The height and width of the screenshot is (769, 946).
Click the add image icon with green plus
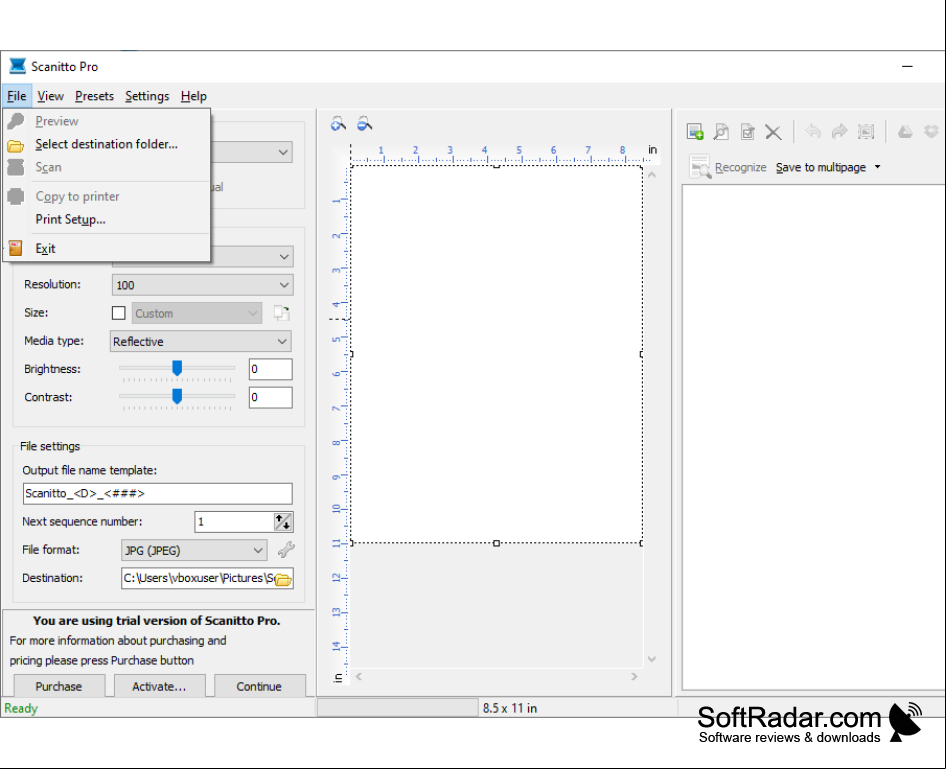[x=695, y=131]
